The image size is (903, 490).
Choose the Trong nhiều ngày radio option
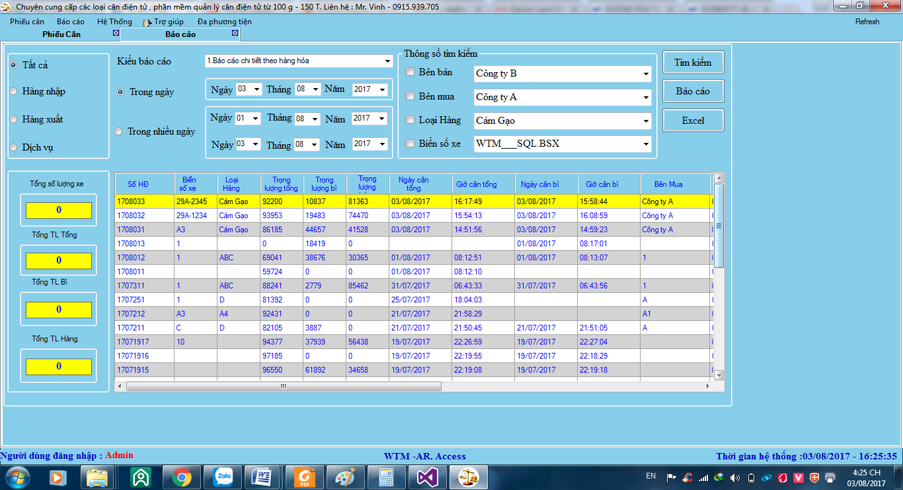(119, 131)
